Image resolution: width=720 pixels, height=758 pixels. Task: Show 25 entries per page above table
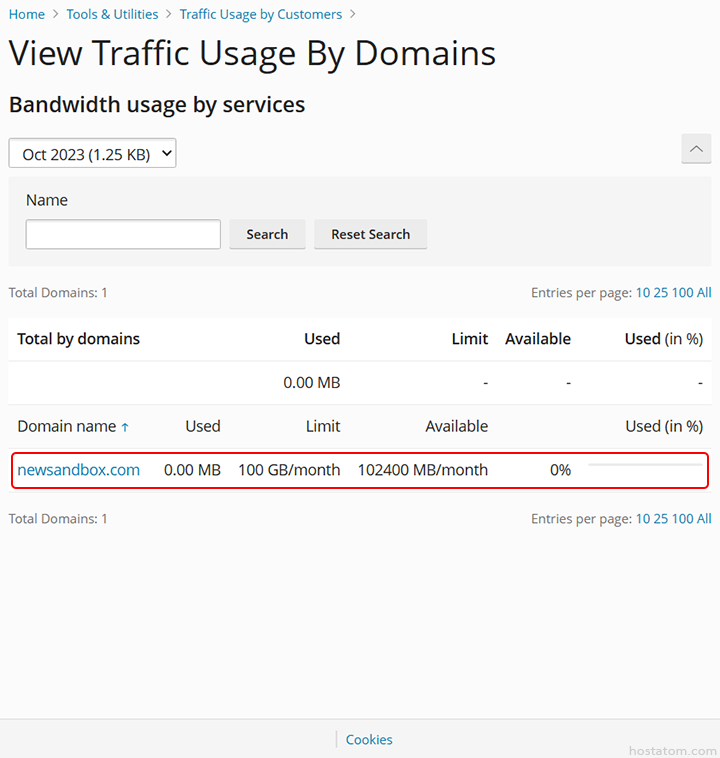661,293
